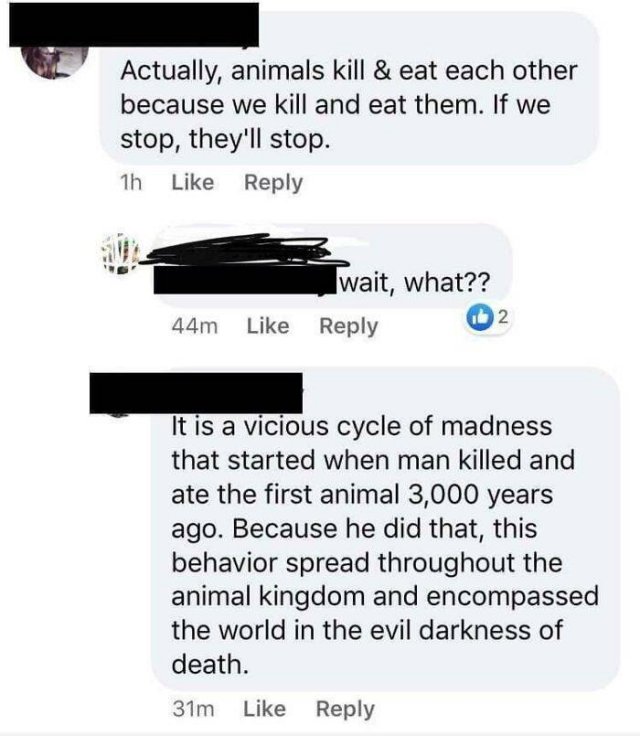Click the "wait, what??" comment text
The width and height of the screenshot is (640, 736).
click(412, 283)
